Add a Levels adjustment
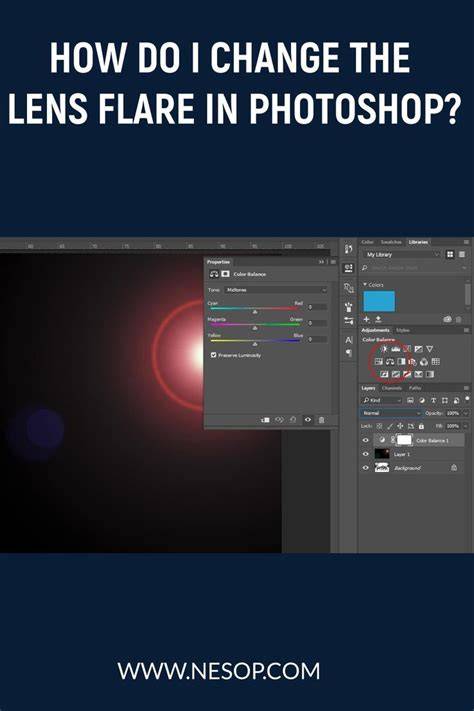 coord(396,349)
